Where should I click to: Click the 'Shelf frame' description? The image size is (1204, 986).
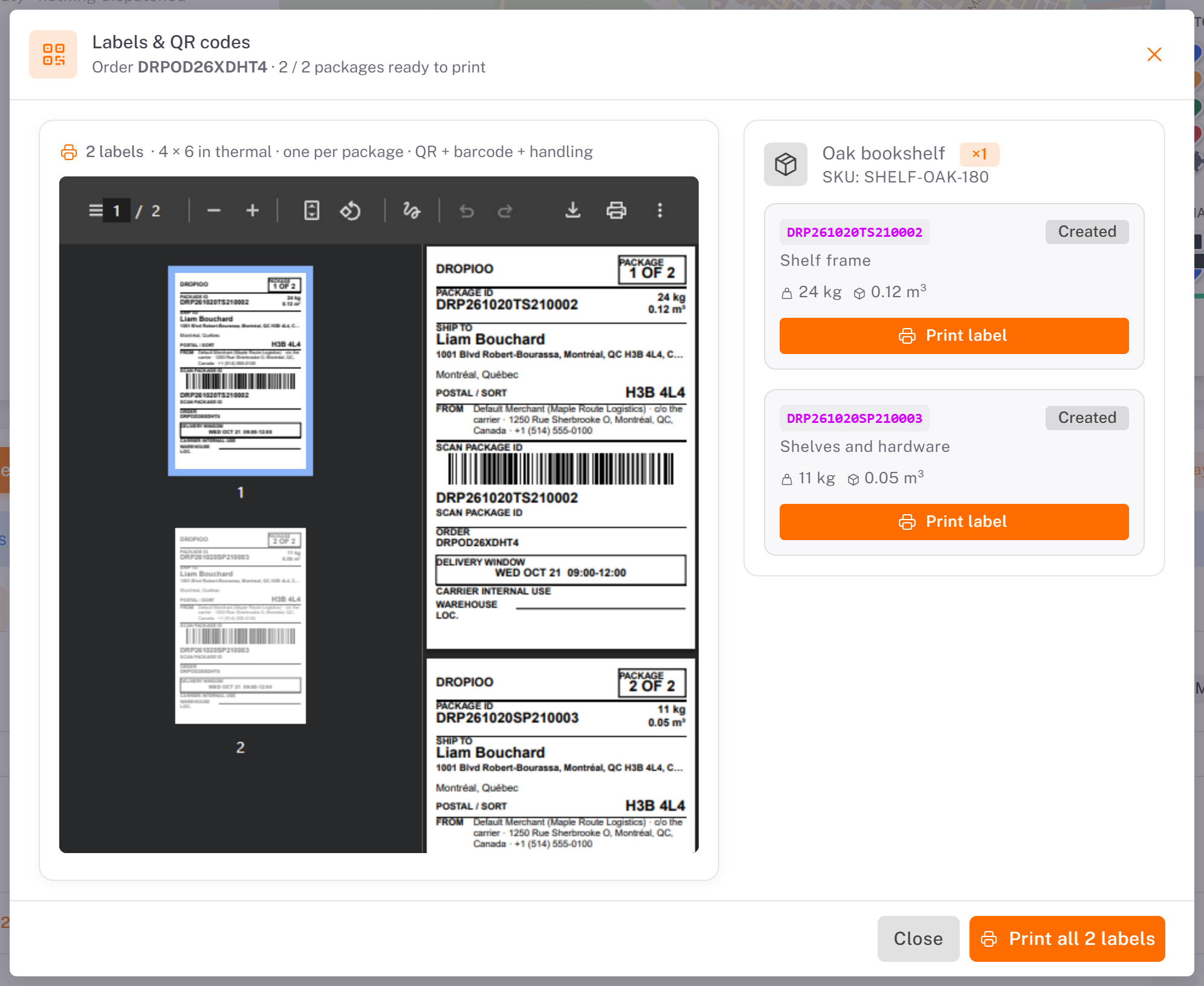(x=826, y=260)
